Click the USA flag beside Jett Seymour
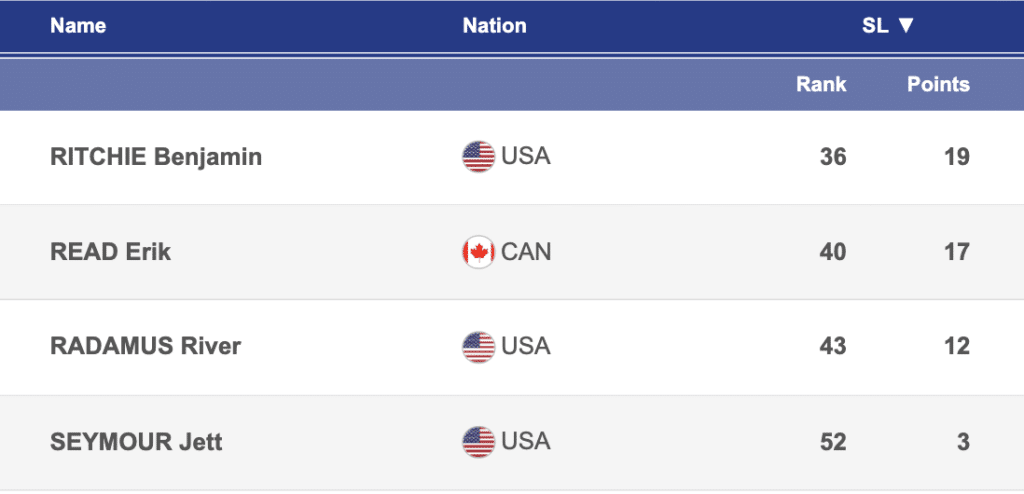 (x=478, y=441)
